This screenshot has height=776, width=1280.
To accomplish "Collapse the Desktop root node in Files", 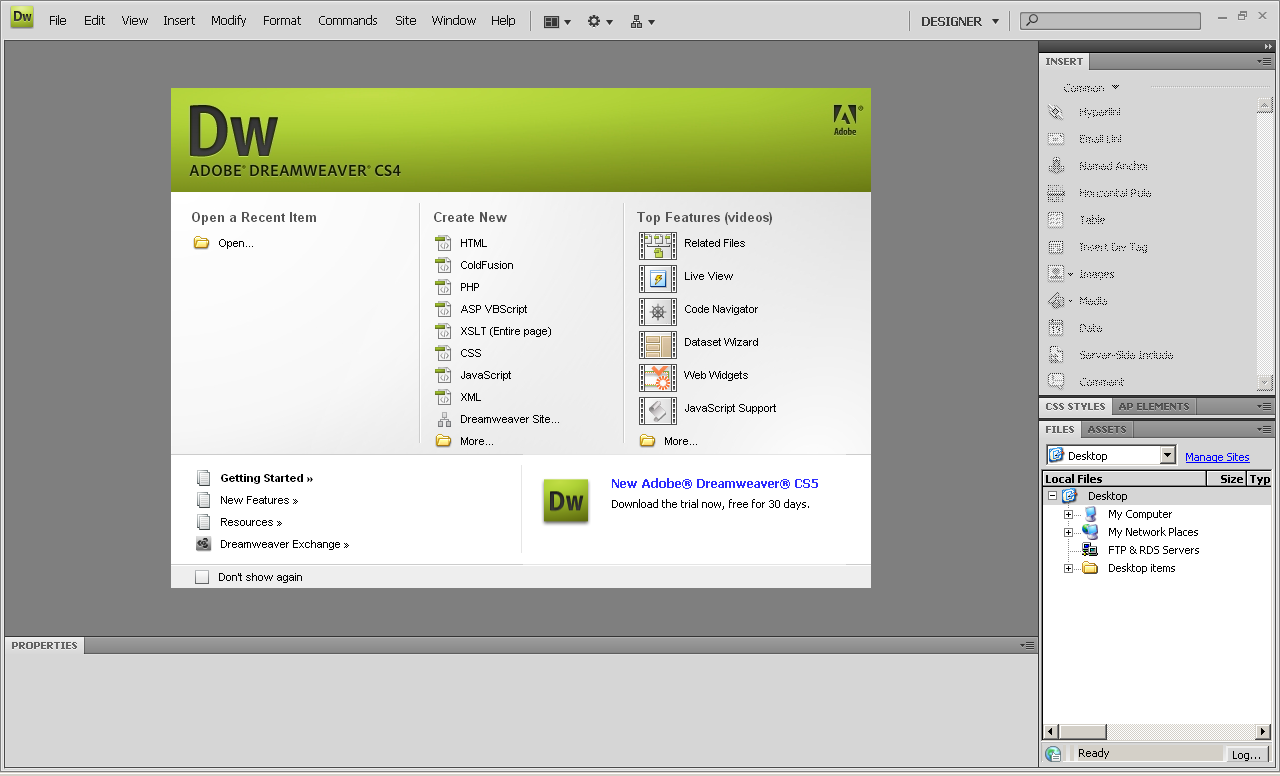I will point(1052,496).
